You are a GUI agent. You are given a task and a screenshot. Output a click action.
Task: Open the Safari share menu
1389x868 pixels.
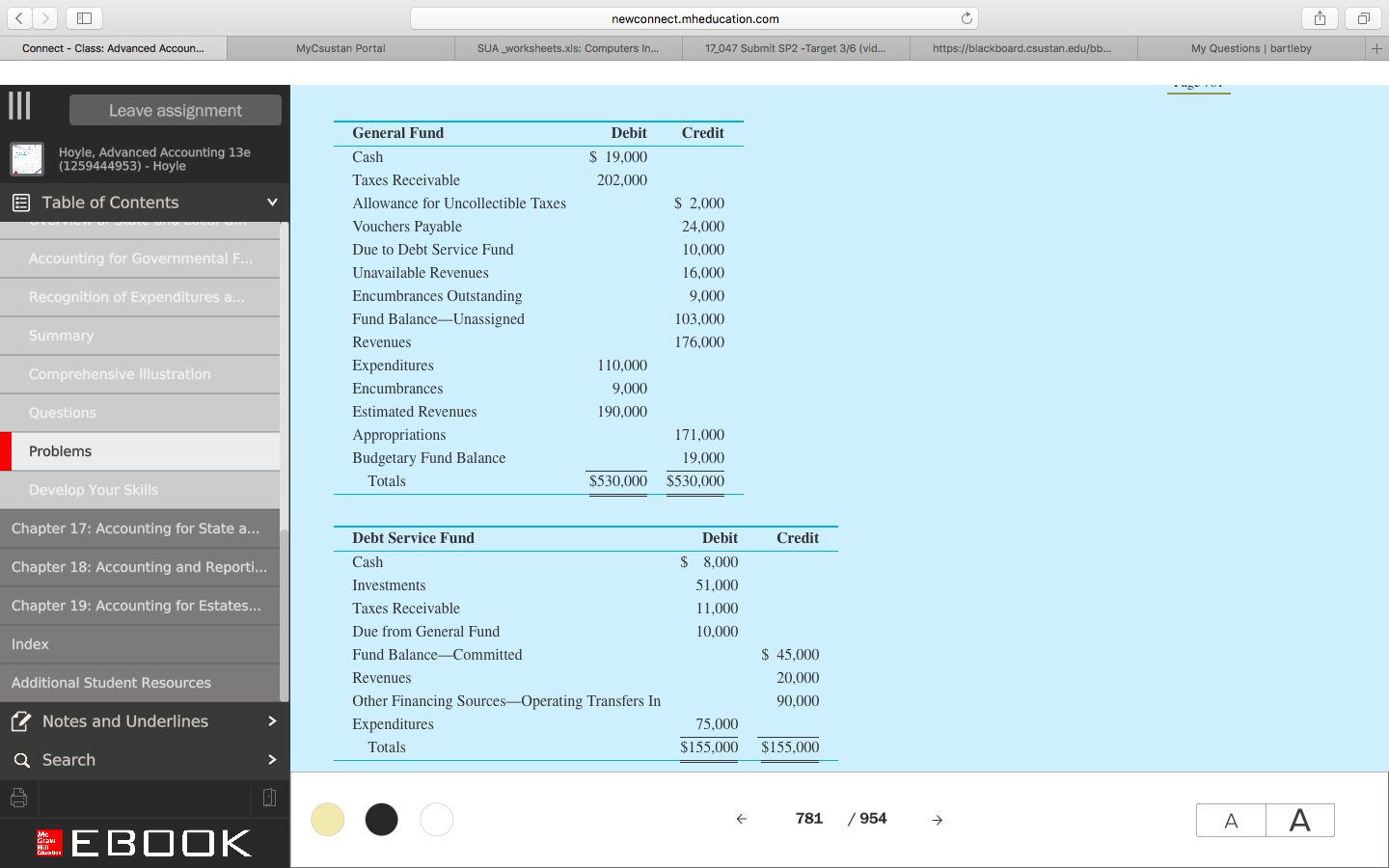pos(1320,18)
